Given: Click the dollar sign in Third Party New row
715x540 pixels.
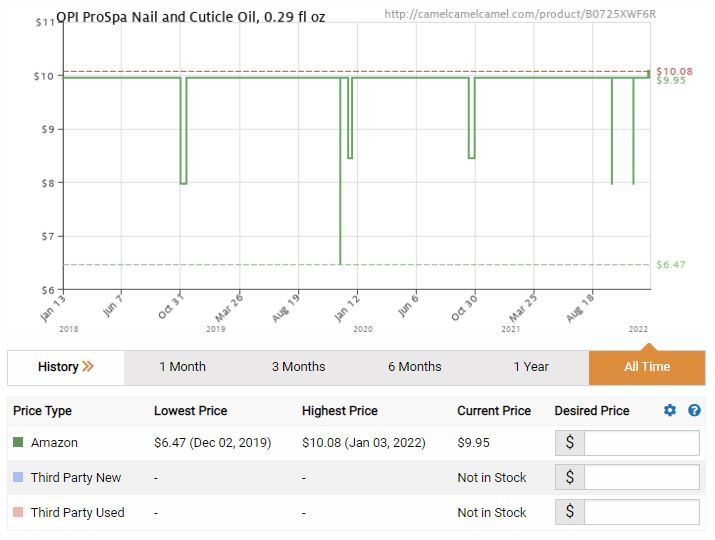Looking at the screenshot, I should (x=570, y=477).
